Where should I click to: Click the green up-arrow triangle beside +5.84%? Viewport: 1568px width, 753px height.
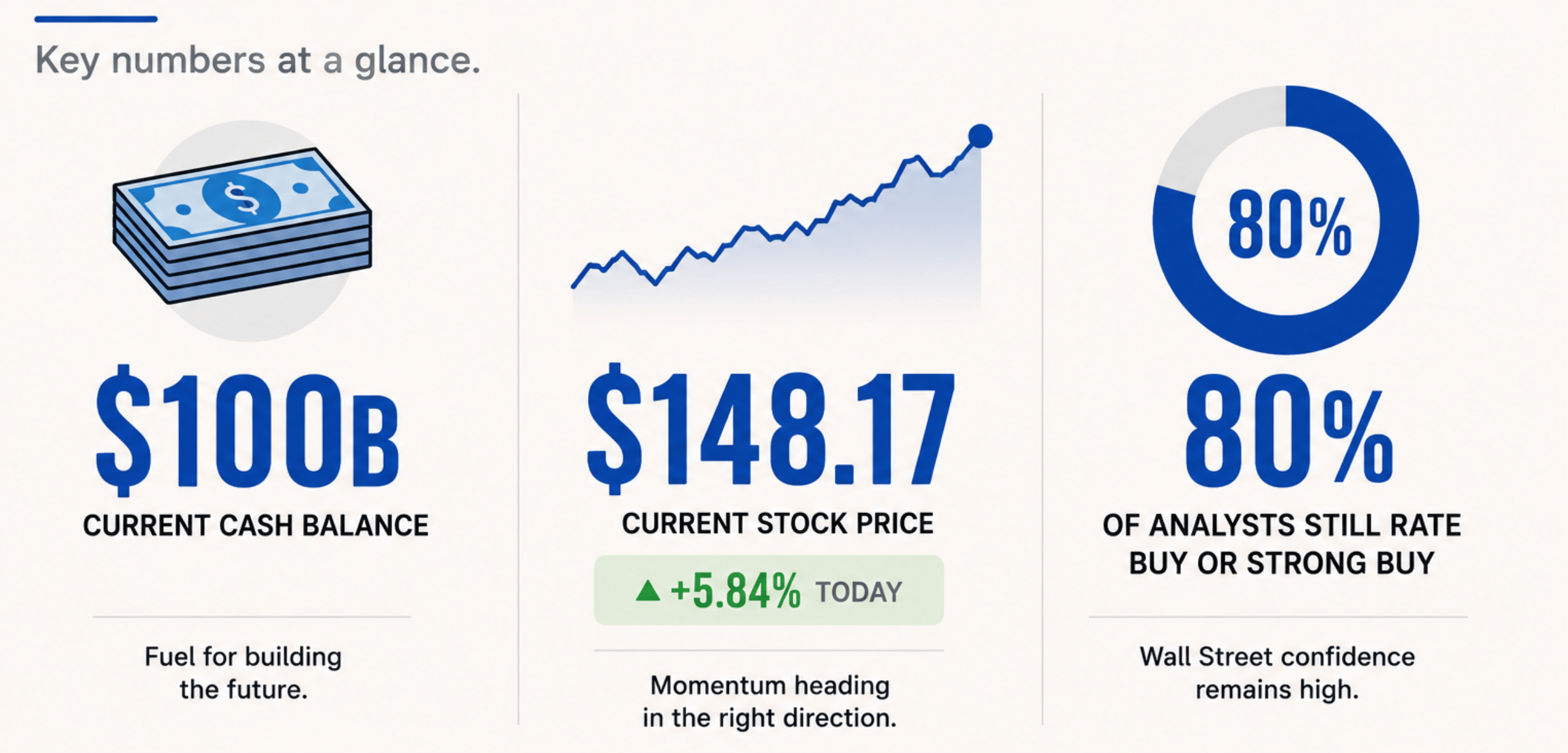coord(647,590)
